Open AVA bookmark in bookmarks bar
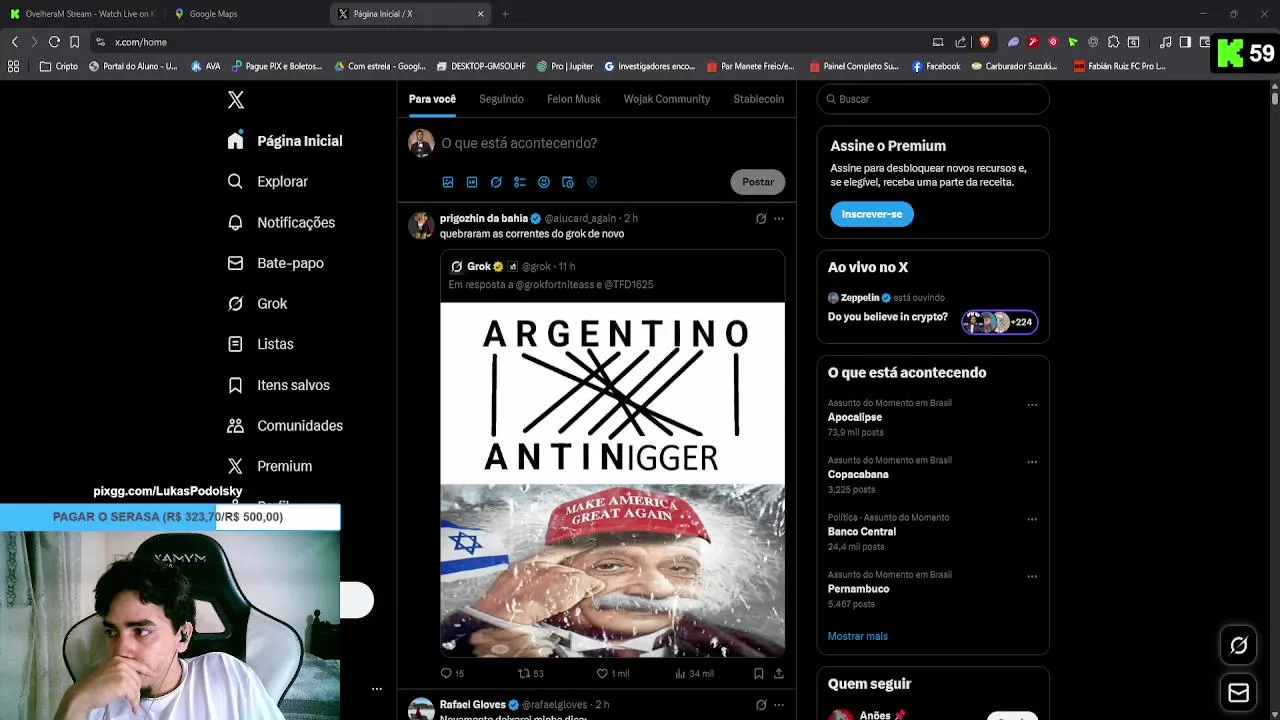The width and height of the screenshot is (1280, 720). pos(205,66)
